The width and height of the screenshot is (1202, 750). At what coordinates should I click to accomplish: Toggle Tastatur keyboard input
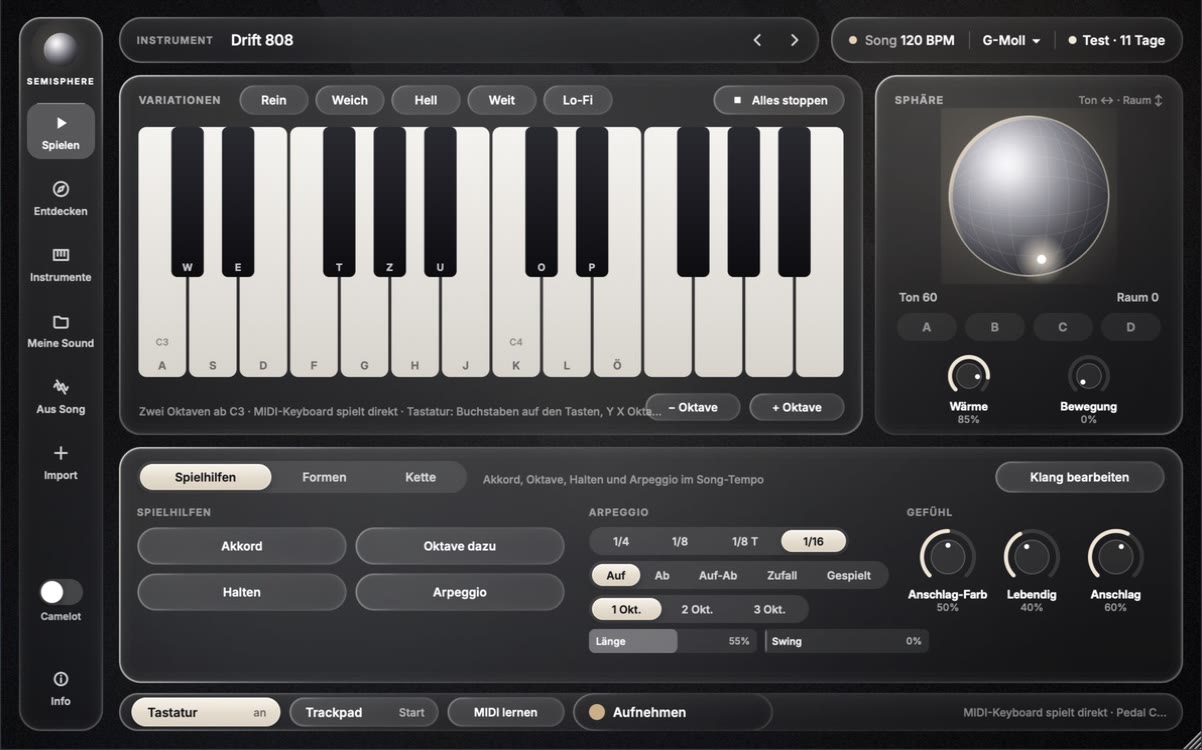206,712
